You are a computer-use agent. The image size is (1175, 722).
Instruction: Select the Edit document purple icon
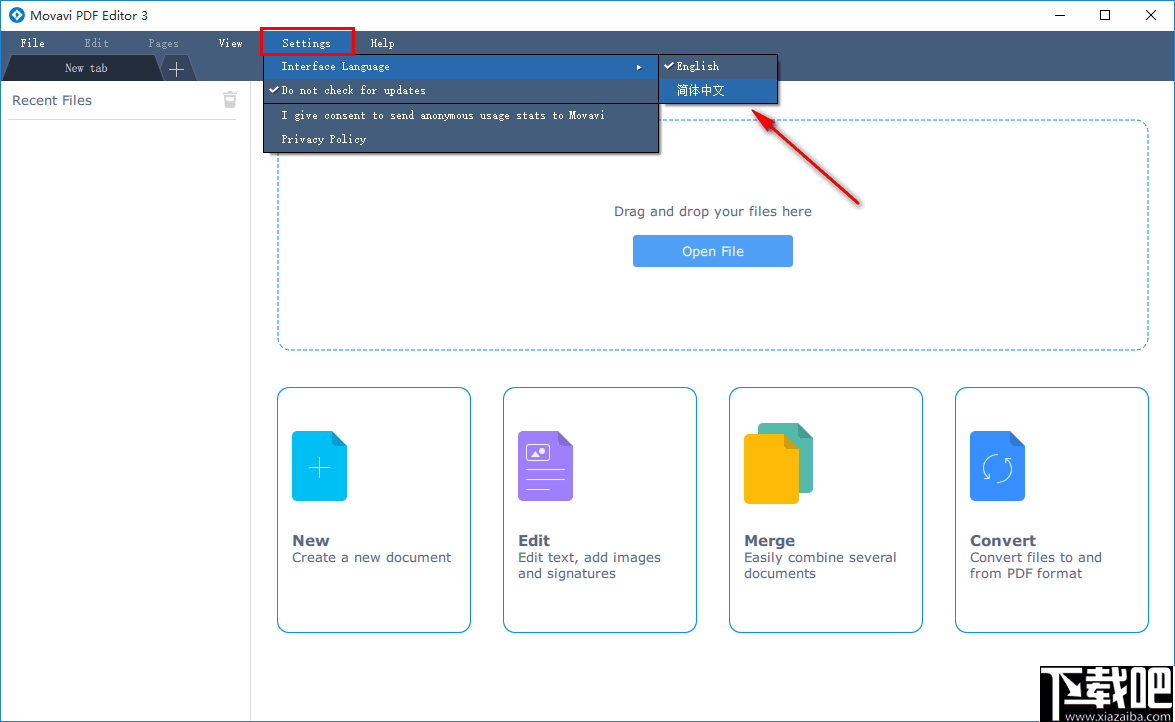point(545,466)
